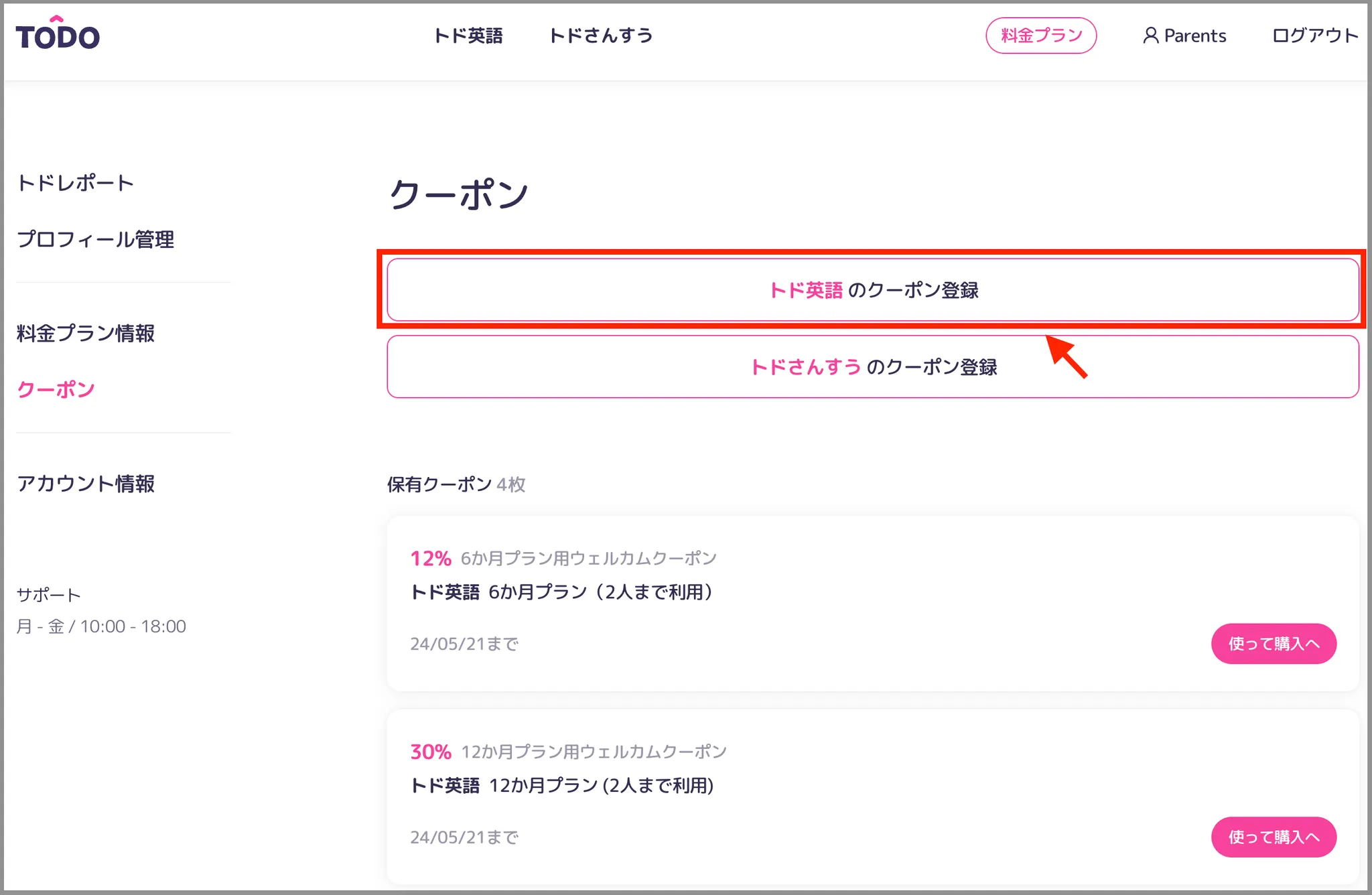The width and height of the screenshot is (1372, 895).
Task: Click トドさんすうのクーポン登録 button
Action: [872, 367]
